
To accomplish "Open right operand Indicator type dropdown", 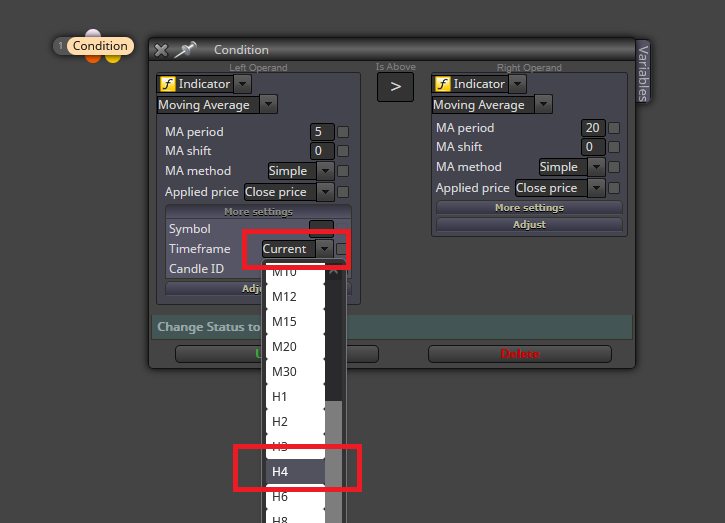I will click(517, 84).
